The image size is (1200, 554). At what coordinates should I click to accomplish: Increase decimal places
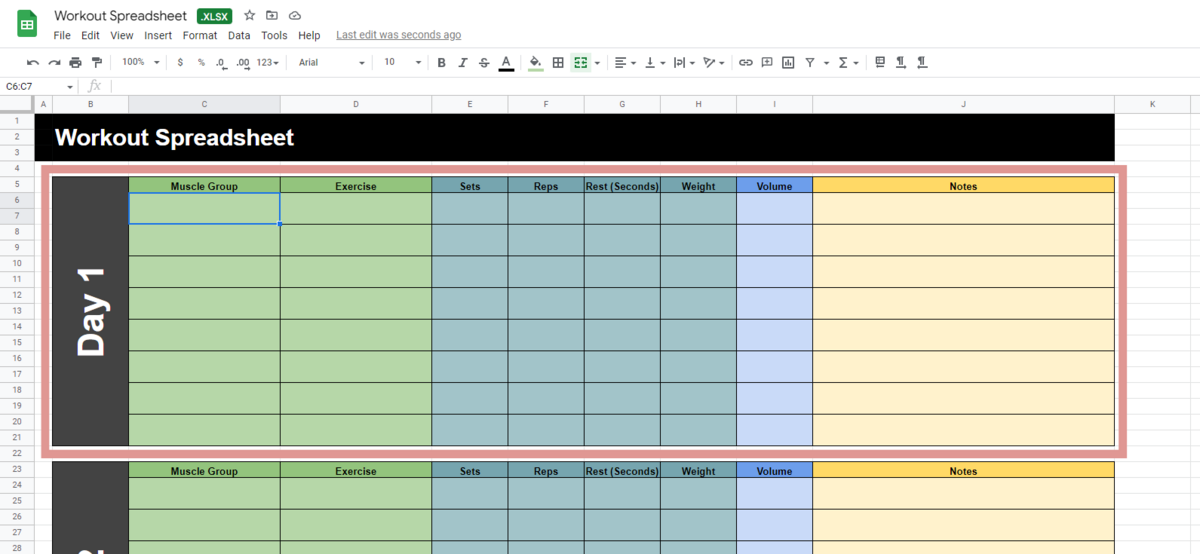(244, 62)
